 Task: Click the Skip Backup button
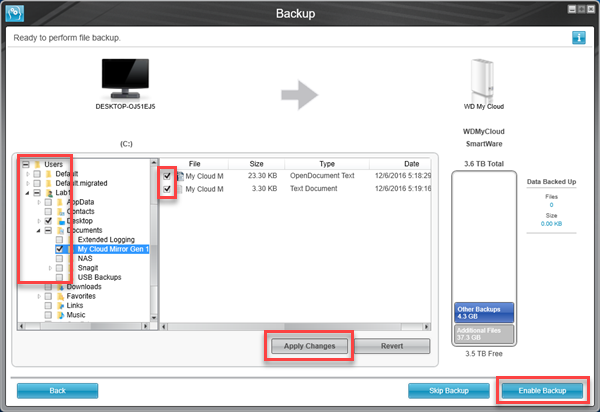(449, 391)
